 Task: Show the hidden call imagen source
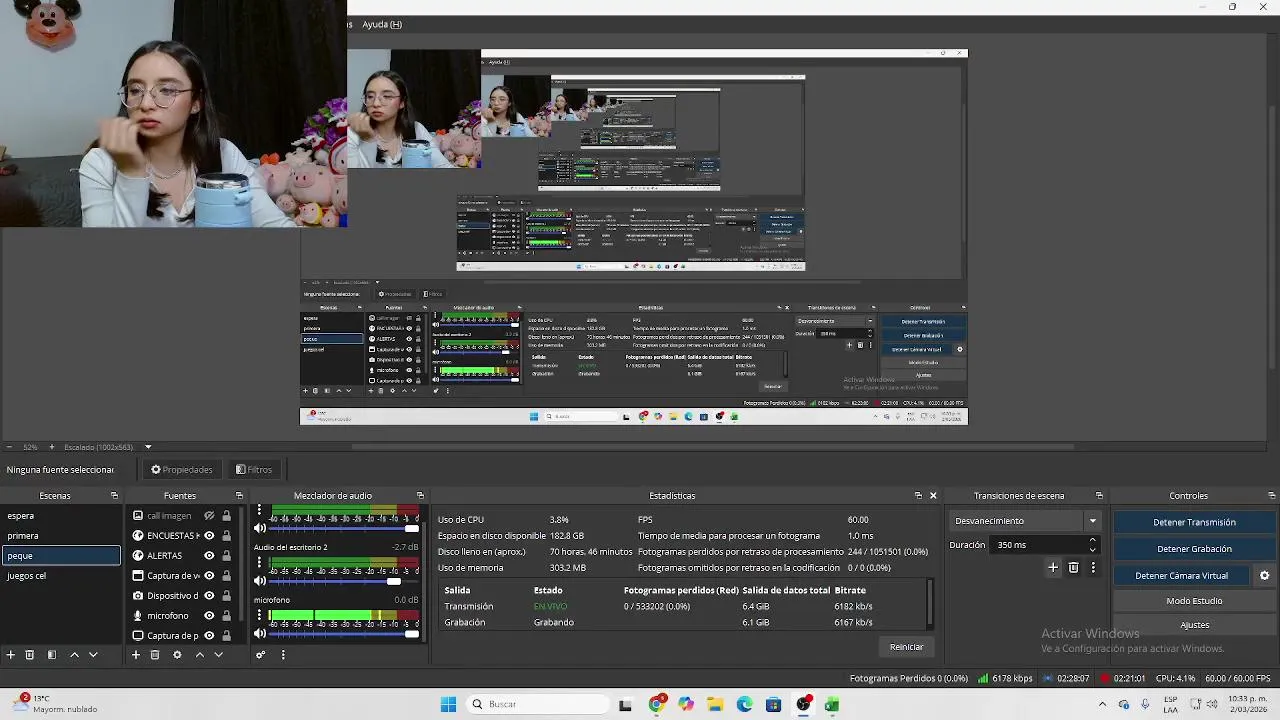(x=209, y=516)
